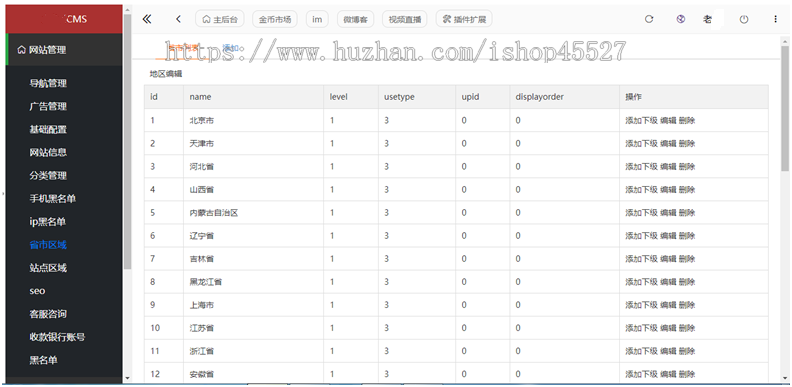Open 收款银行账号 in sidebar
This screenshot has width=792, height=387.
(57, 337)
